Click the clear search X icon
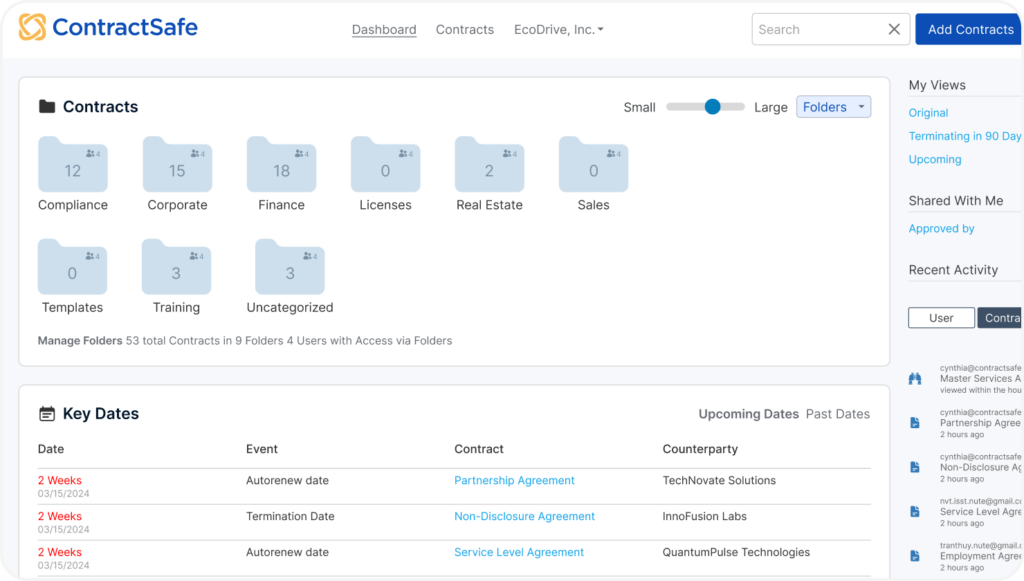This screenshot has height=581, width=1024. (x=894, y=29)
